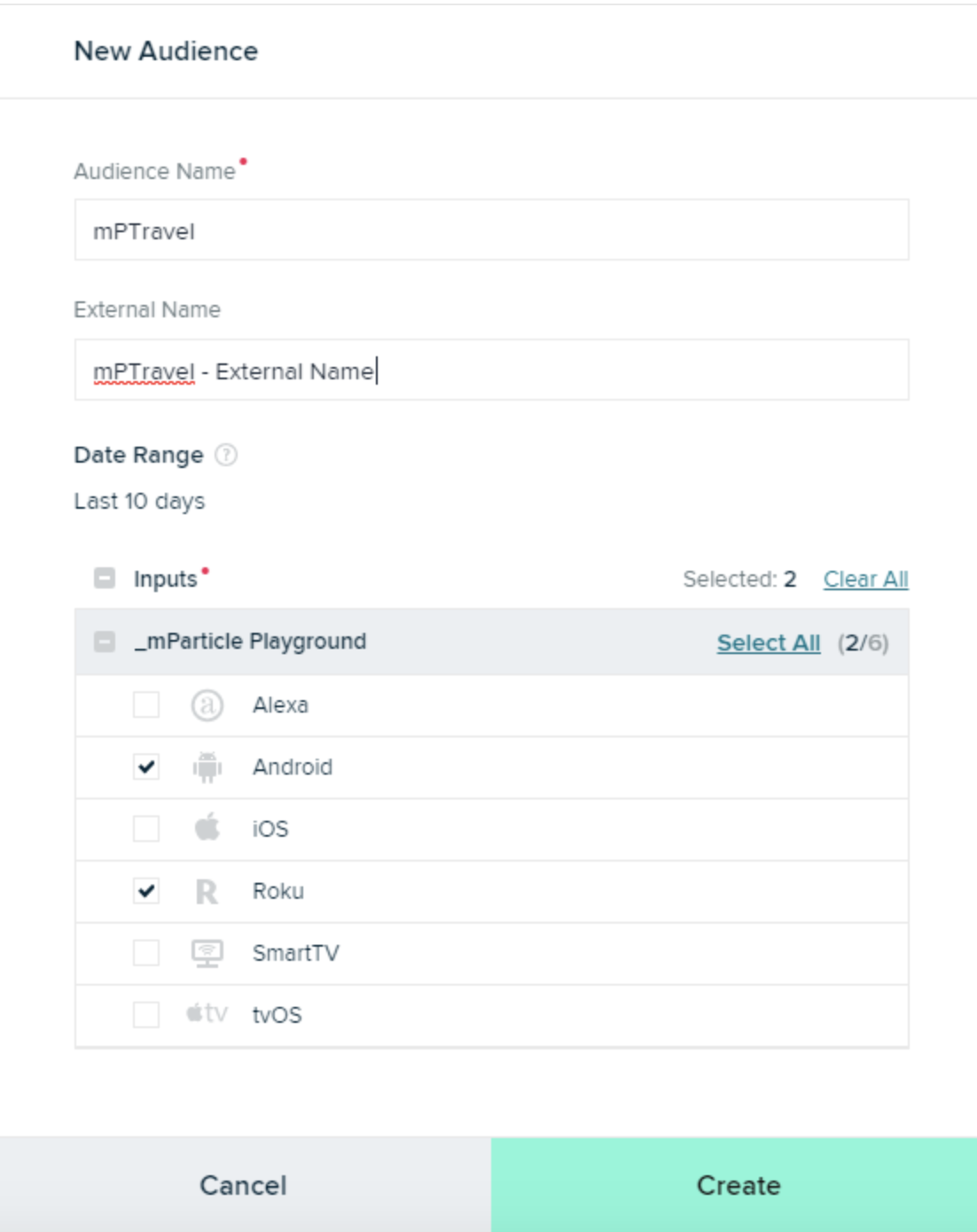Click the Android label text
The width and height of the screenshot is (977, 1232).
tap(293, 767)
